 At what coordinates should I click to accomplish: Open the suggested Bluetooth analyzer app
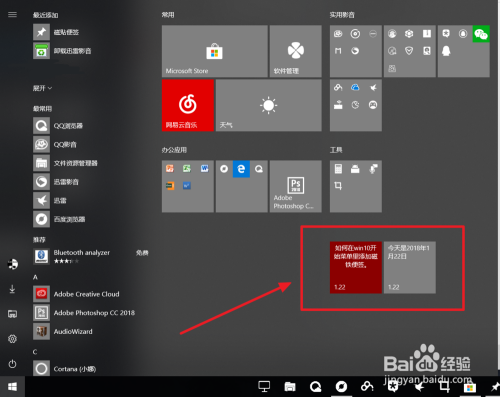pyautogui.click(x=91, y=256)
